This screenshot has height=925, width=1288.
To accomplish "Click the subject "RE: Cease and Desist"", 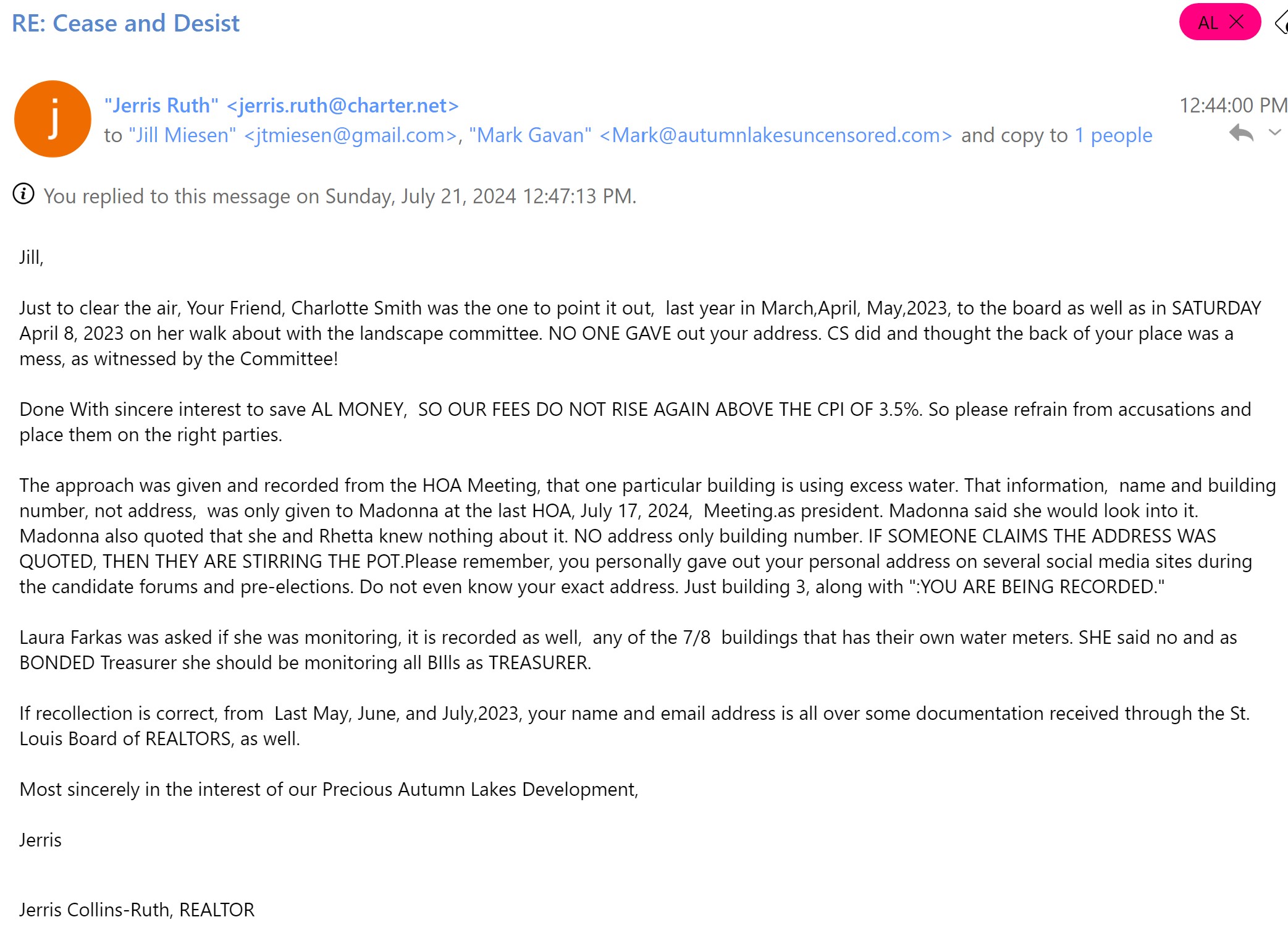I will tap(125, 23).
